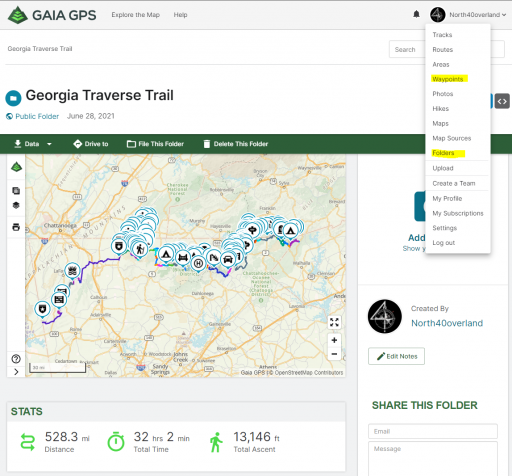Select Areas in account menu
Screen dimensions: 512x476
[441, 64]
